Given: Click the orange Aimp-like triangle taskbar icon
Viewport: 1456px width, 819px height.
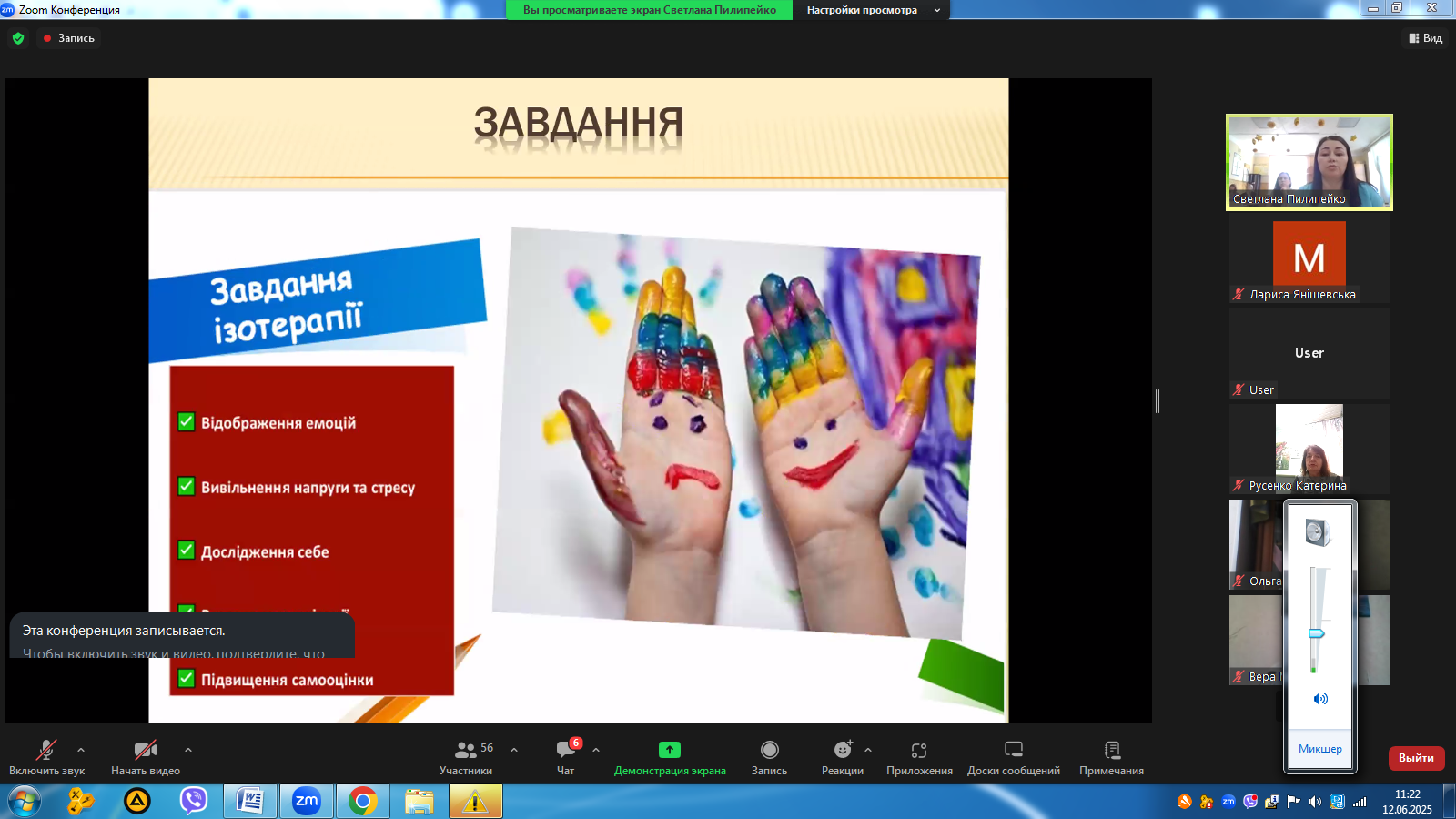Looking at the screenshot, I should 136,801.
